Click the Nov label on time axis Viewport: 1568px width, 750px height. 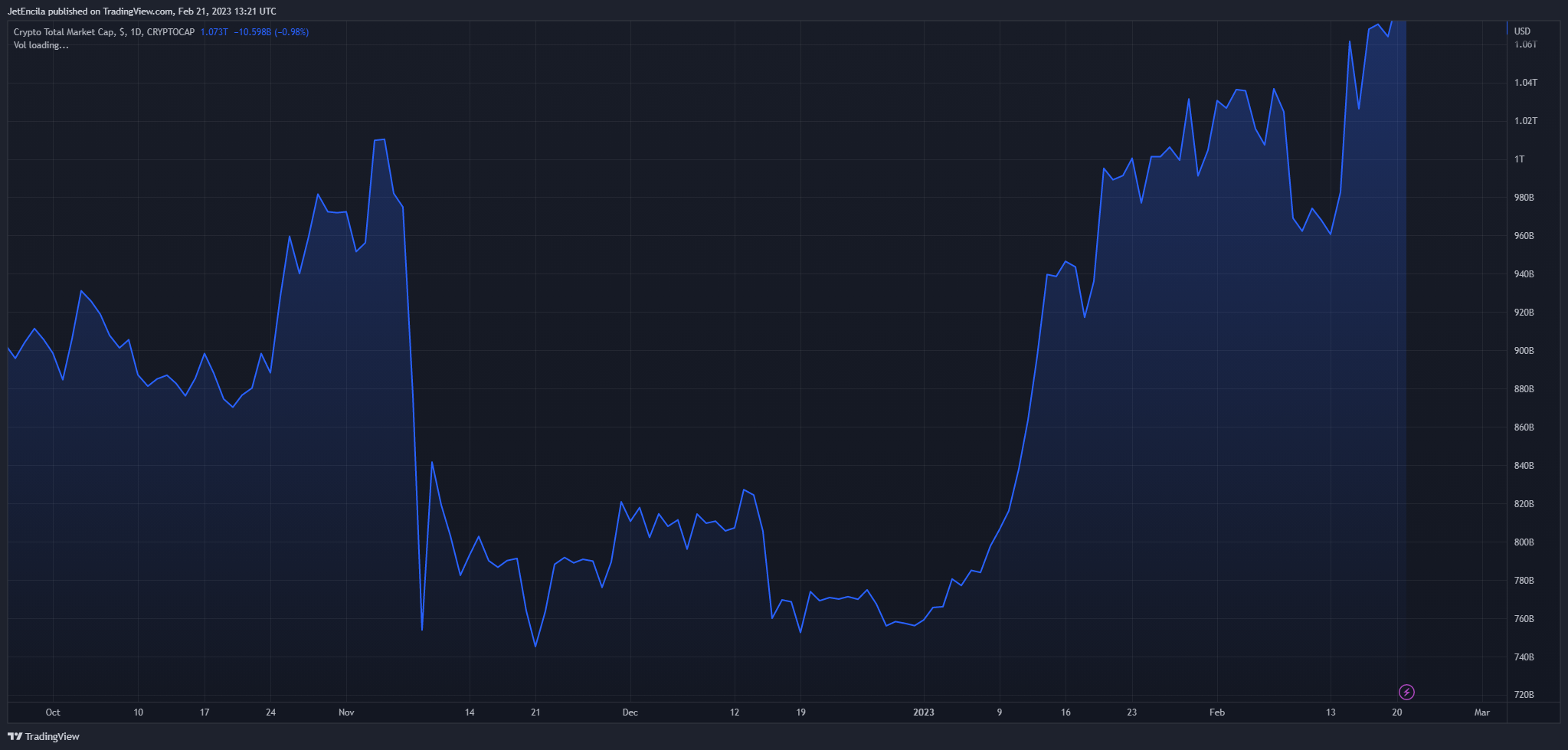pyautogui.click(x=346, y=712)
